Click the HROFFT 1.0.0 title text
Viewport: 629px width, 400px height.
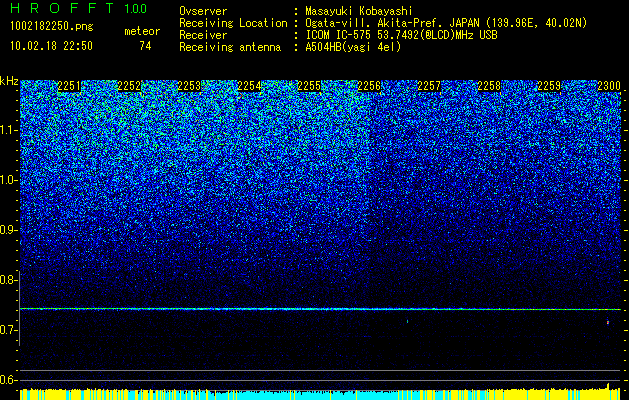click(79, 8)
